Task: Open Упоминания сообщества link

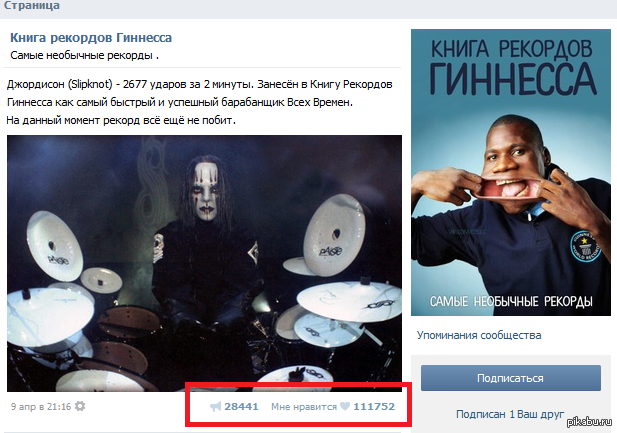Action: (x=479, y=335)
